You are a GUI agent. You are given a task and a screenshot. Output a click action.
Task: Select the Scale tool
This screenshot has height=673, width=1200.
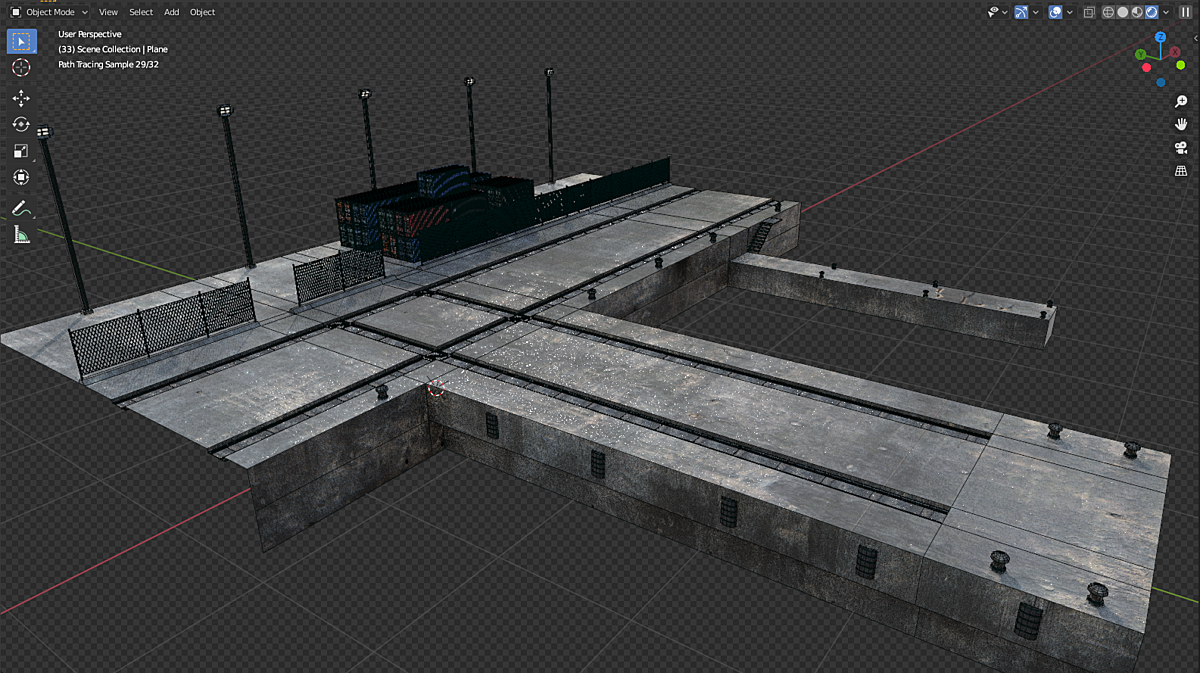(x=20, y=150)
